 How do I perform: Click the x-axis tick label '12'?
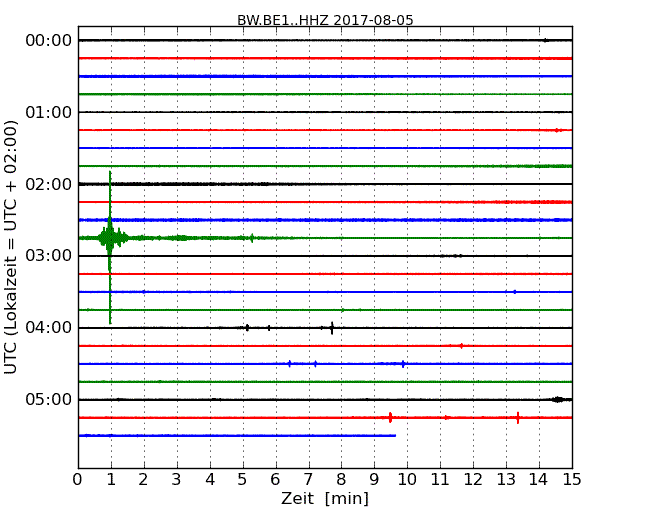coord(473,480)
